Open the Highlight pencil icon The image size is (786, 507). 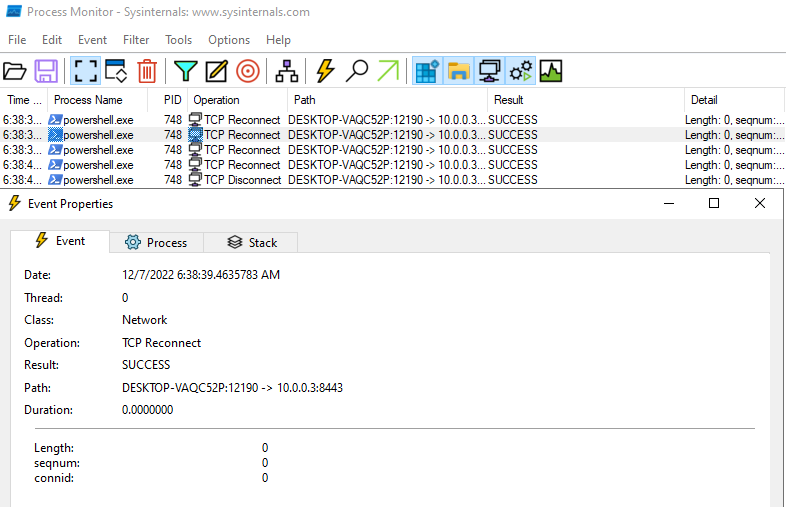[x=217, y=71]
